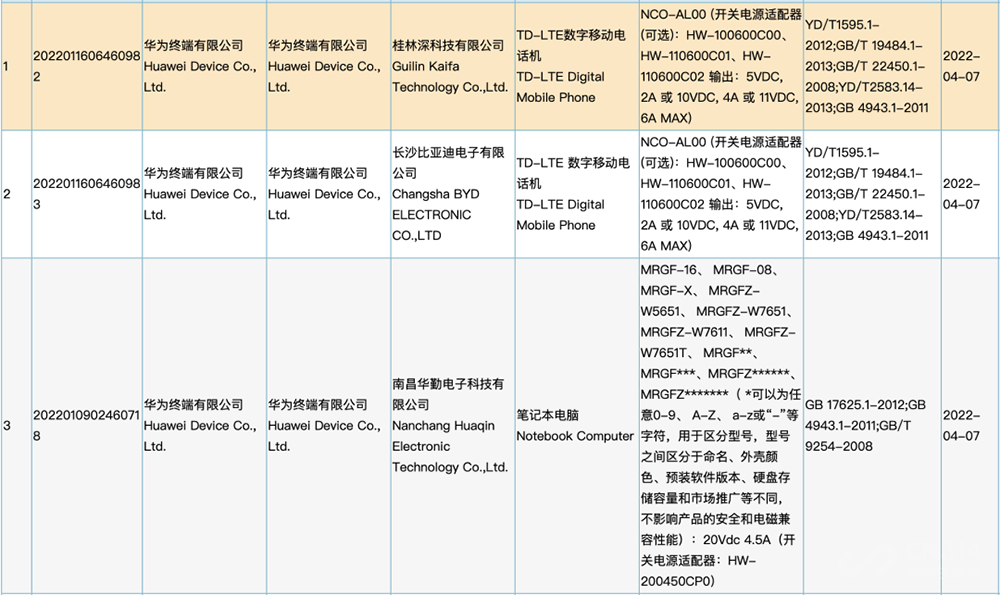Click row index number 3
1000x595 pixels.
tap(6, 425)
